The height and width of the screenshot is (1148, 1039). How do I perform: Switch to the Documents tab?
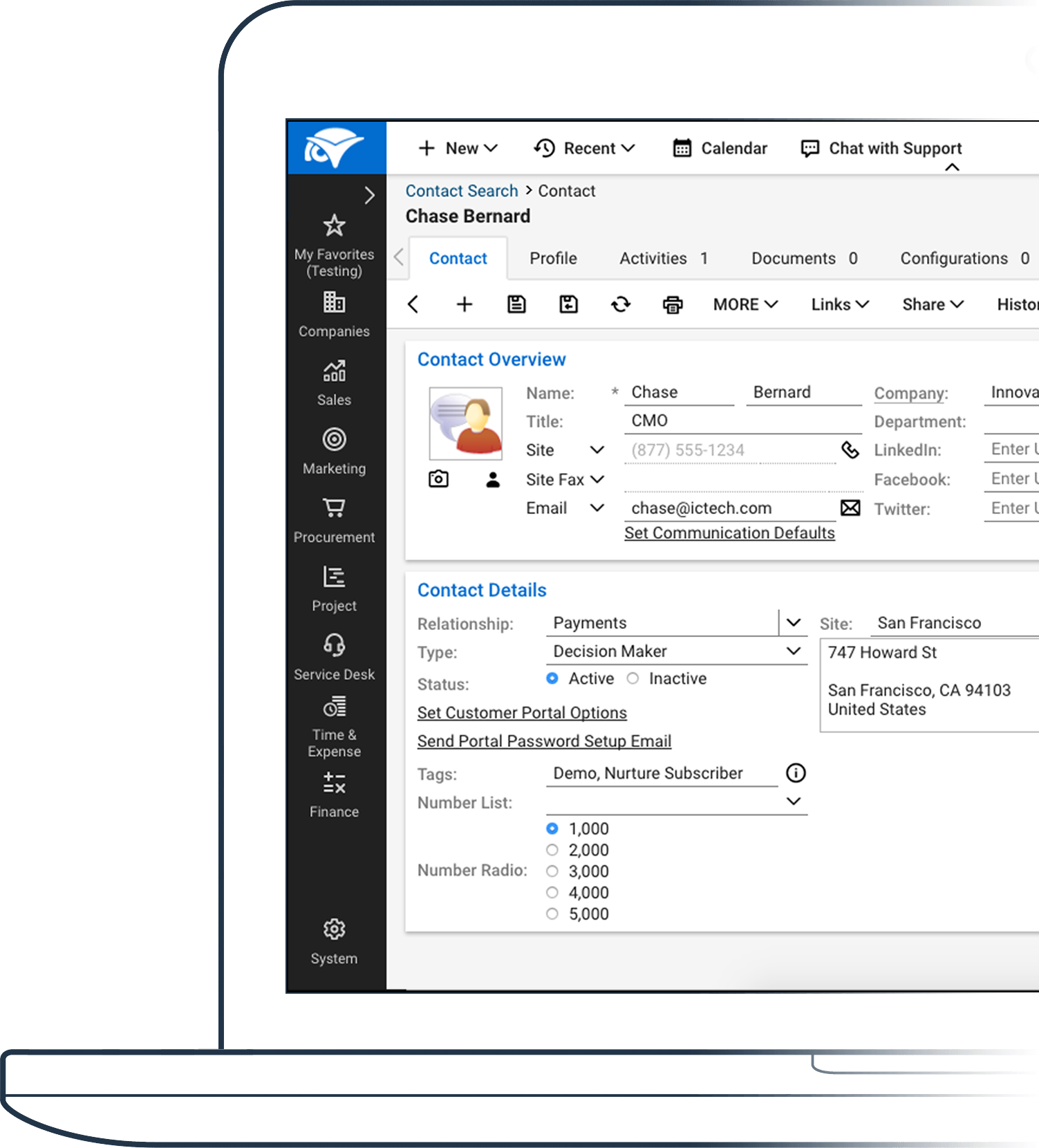point(805,258)
